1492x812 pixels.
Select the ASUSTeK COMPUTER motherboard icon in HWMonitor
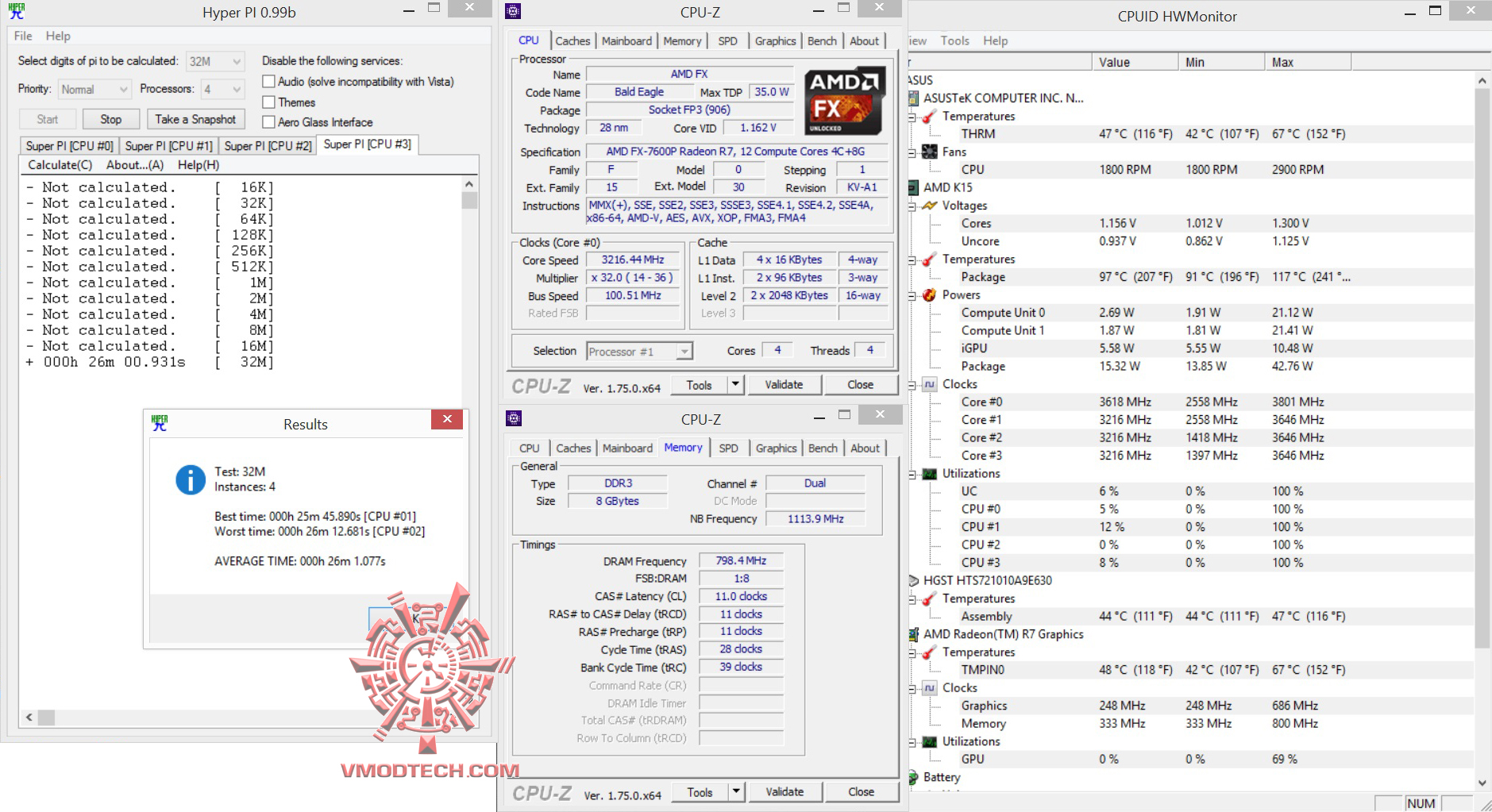pyautogui.click(x=914, y=98)
